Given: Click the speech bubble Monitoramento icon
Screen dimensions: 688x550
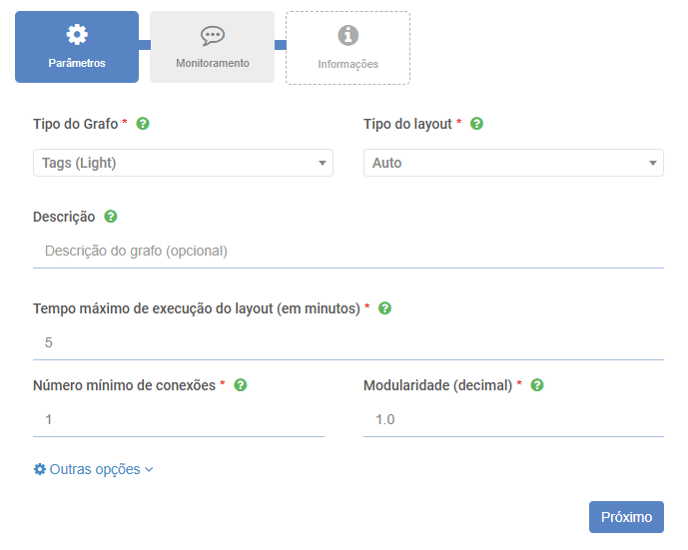Looking at the screenshot, I should pos(213,36).
